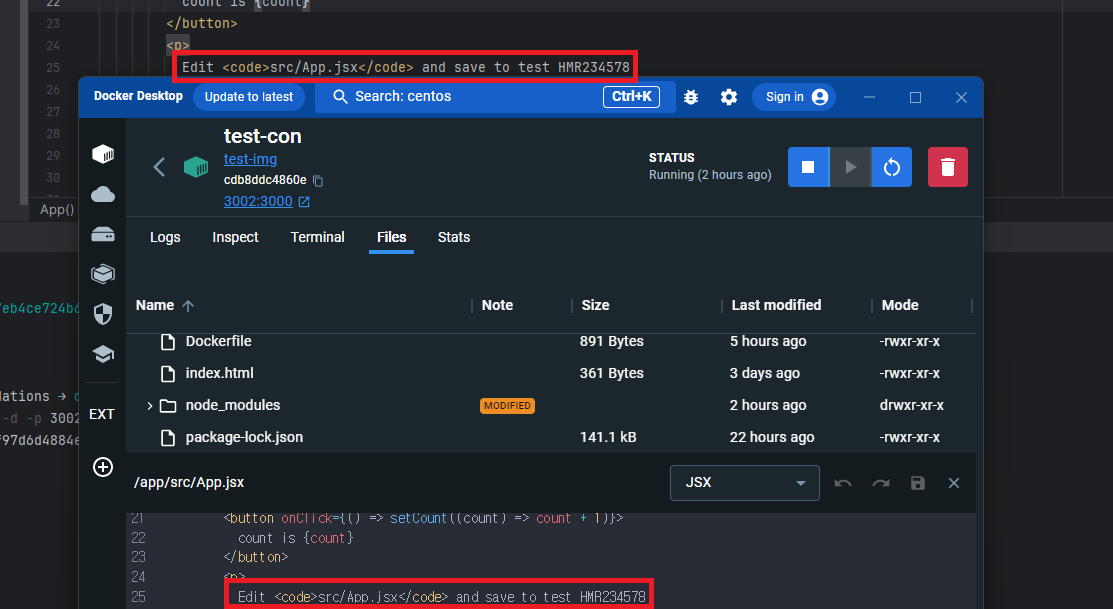Click the Running (2 hours ago) status
Screen dimensions: 1113x609
point(710,175)
